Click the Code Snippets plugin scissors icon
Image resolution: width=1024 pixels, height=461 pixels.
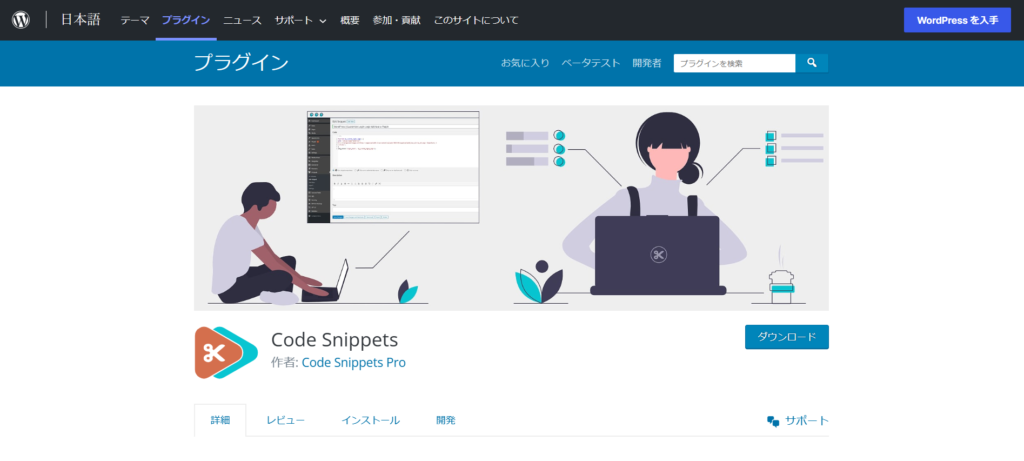pyautogui.click(x=227, y=353)
